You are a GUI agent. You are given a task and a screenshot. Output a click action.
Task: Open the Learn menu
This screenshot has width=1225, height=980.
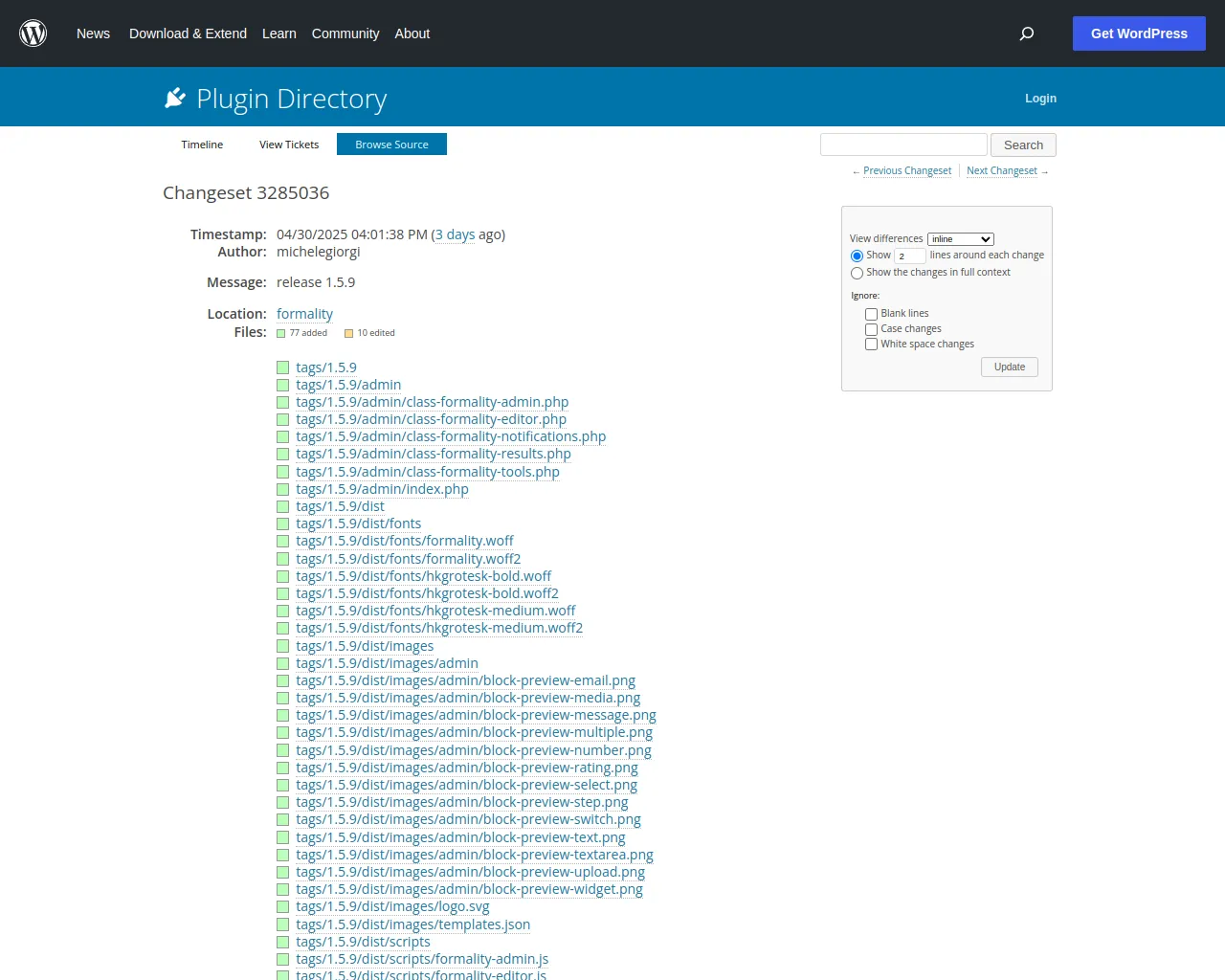click(279, 33)
